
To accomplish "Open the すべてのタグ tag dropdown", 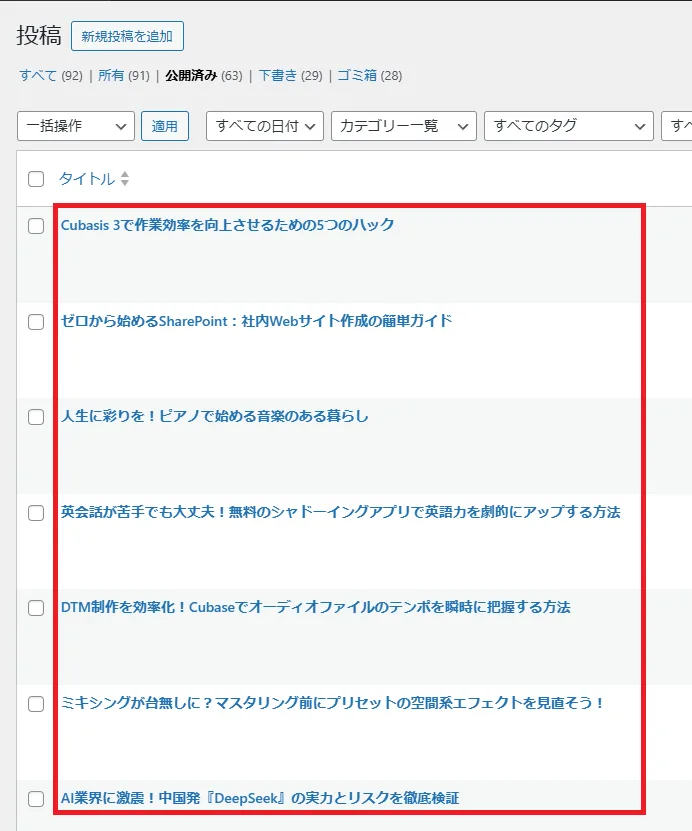I will point(569,126).
